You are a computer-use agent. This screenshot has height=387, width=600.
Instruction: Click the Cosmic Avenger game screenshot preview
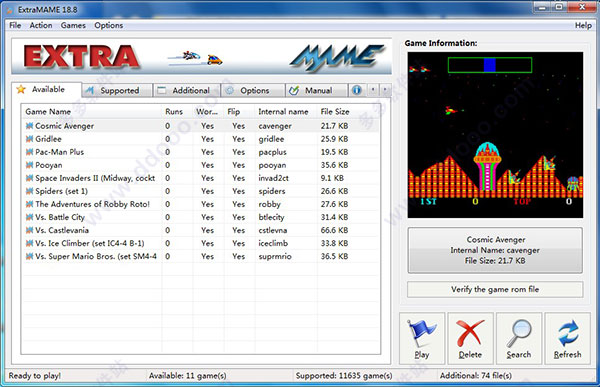click(x=495, y=135)
